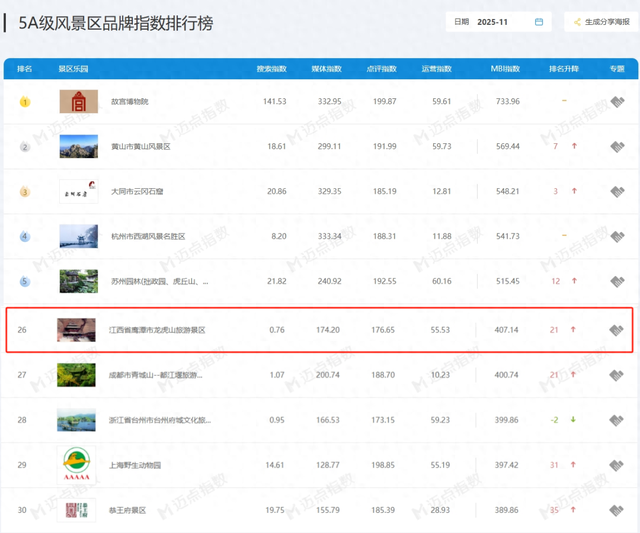Sort by 搜索指数 column header
The height and width of the screenshot is (533, 640).
[271, 69]
